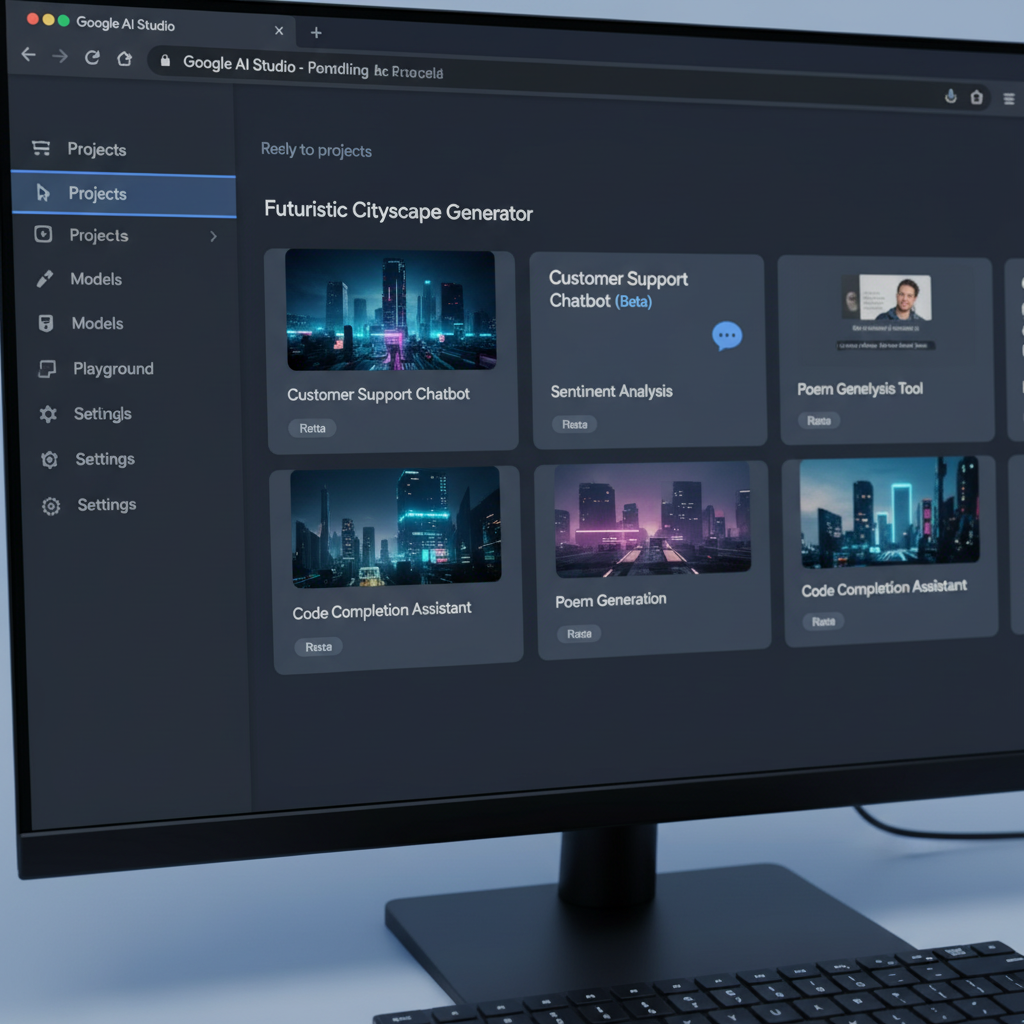Click the Rasa tag under Poem Generation
Viewport: 1024px width, 1024px height.
579,633
